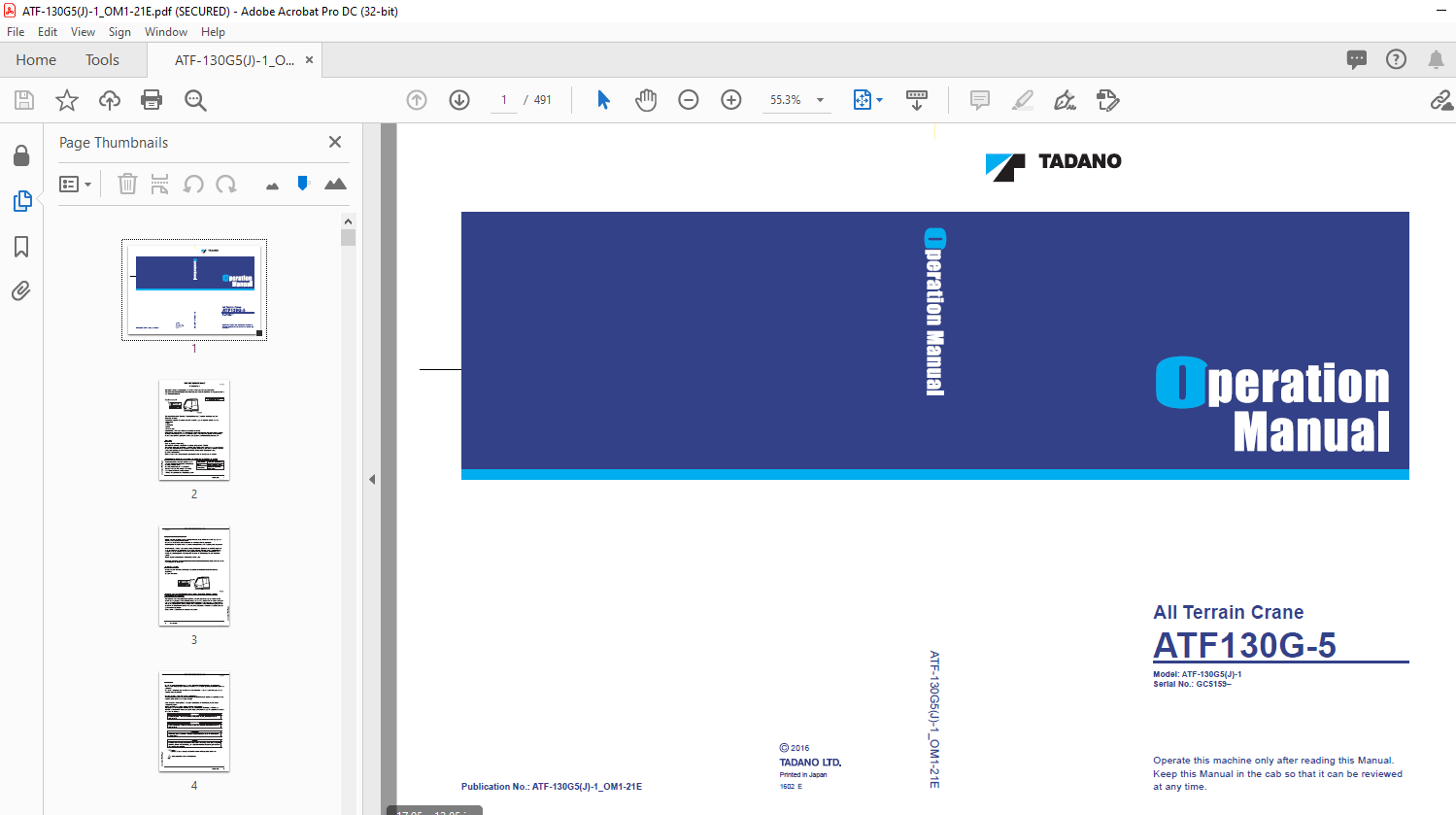This screenshot has width=1456, height=815.
Task: Click the Share link icon
Action: click(x=1441, y=100)
